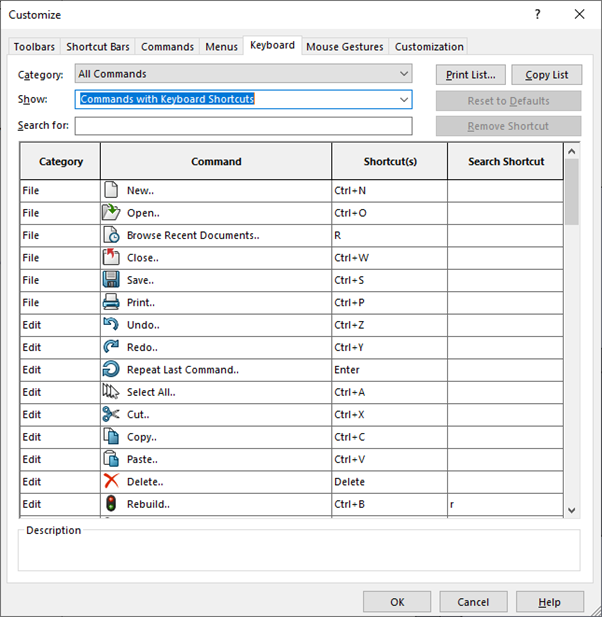Click the New document icon
Screen dimensions: 602x617
pyautogui.click(x=111, y=190)
